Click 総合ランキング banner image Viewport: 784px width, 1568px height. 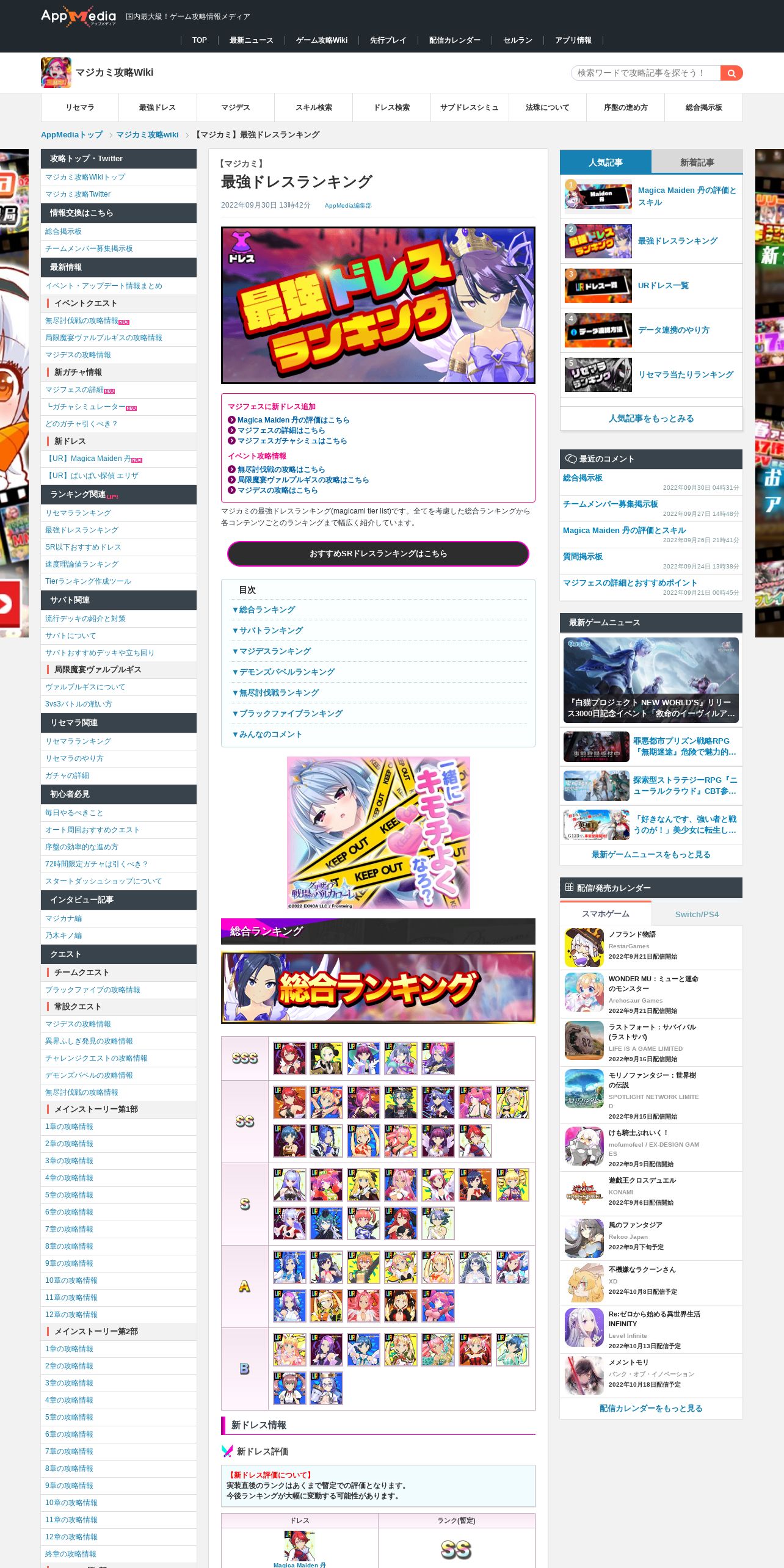(x=378, y=987)
